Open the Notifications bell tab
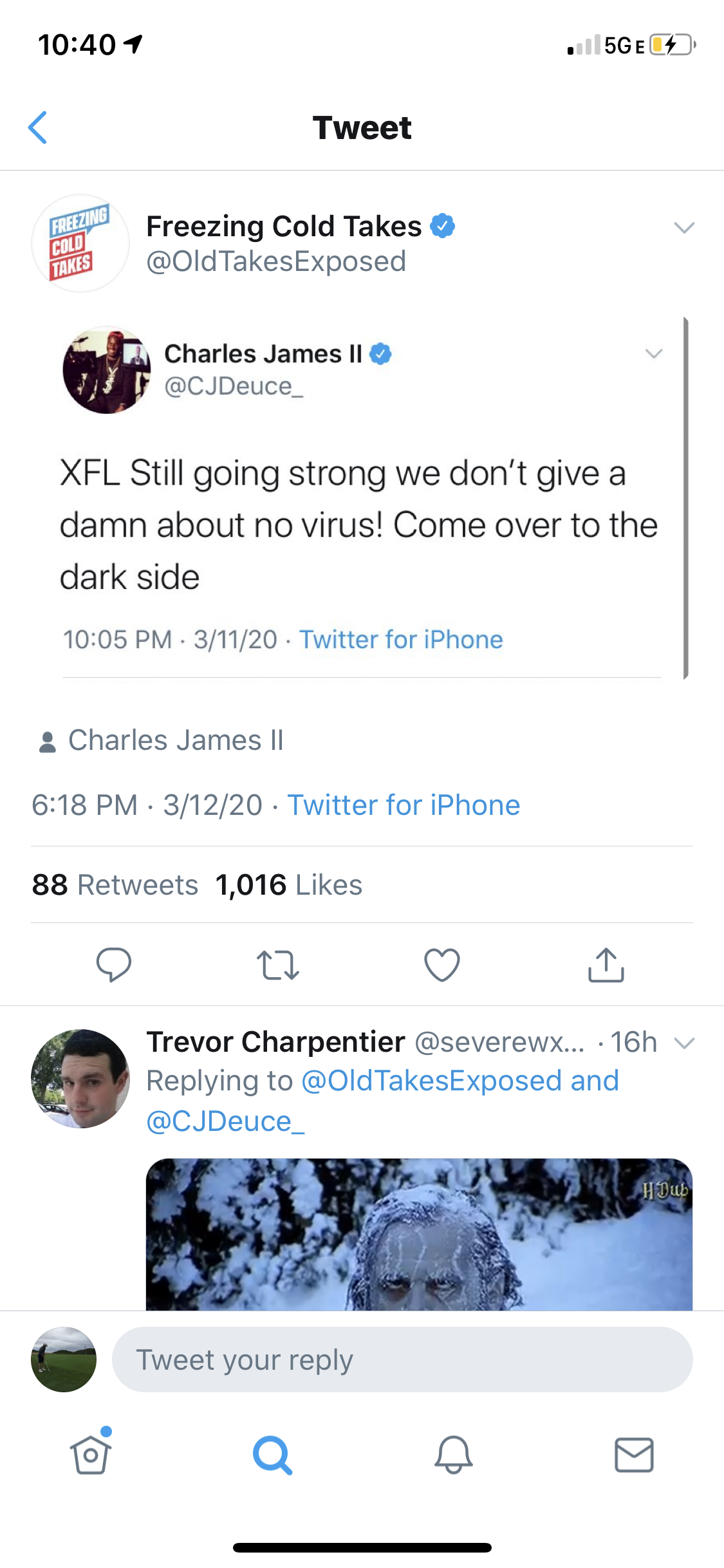 click(x=454, y=1455)
